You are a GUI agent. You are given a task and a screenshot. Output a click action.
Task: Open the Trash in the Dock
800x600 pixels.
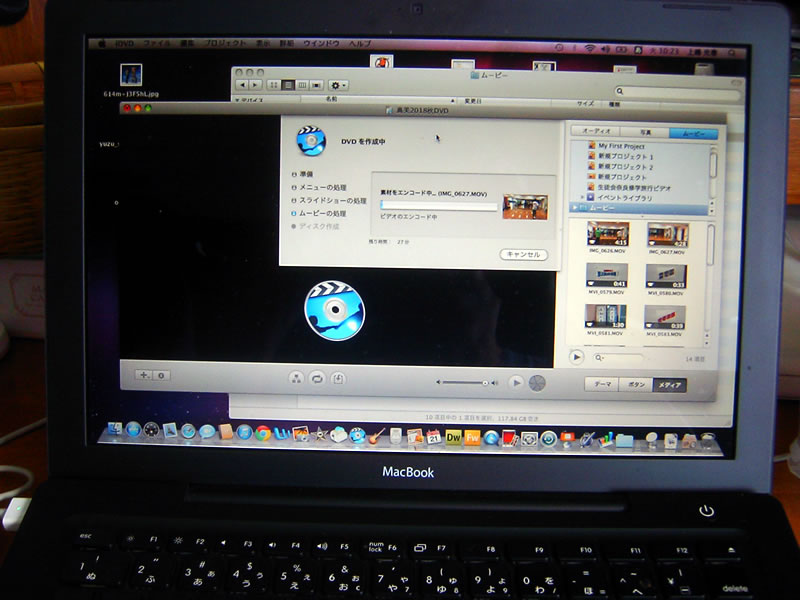(x=708, y=440)
